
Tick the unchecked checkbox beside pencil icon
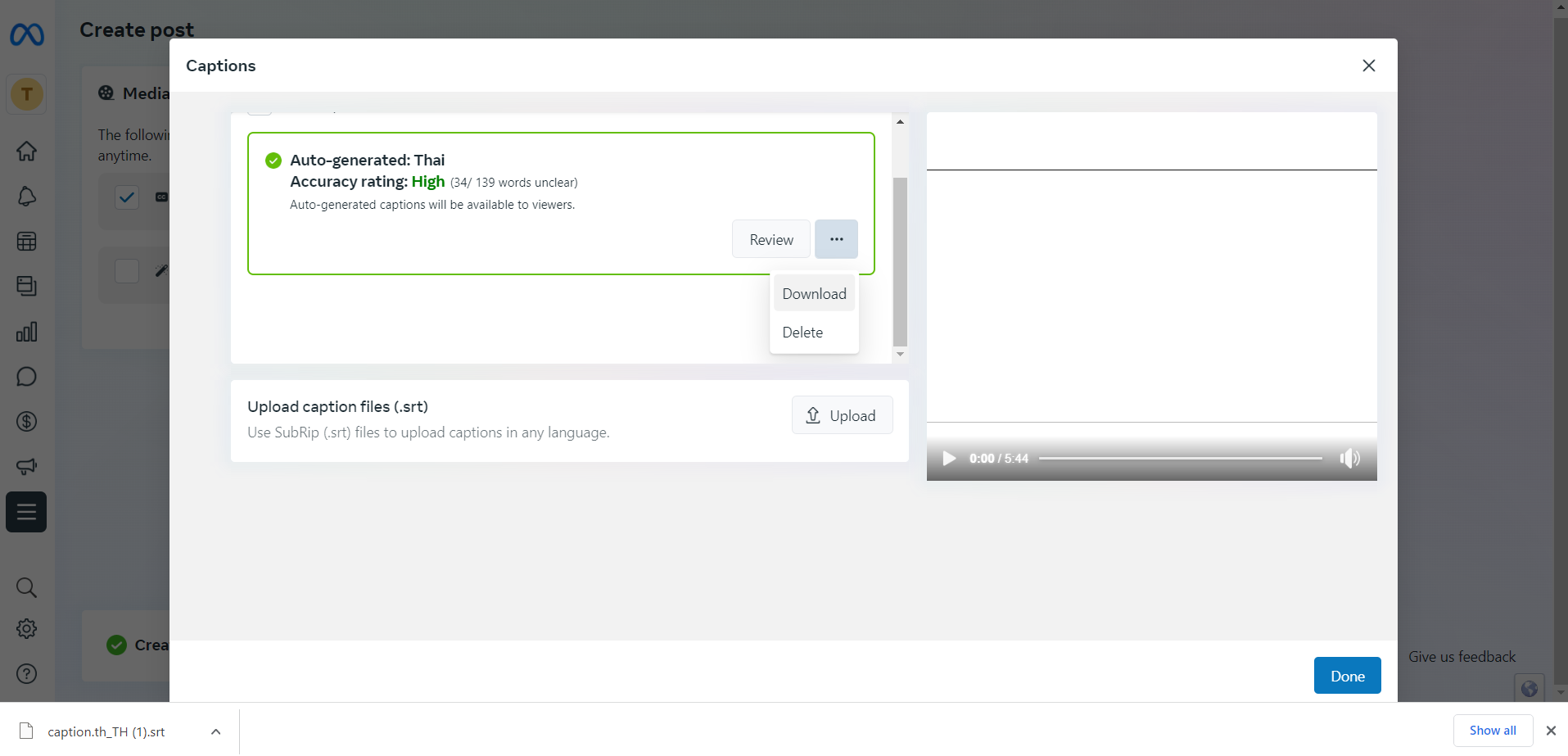[127, 271]
